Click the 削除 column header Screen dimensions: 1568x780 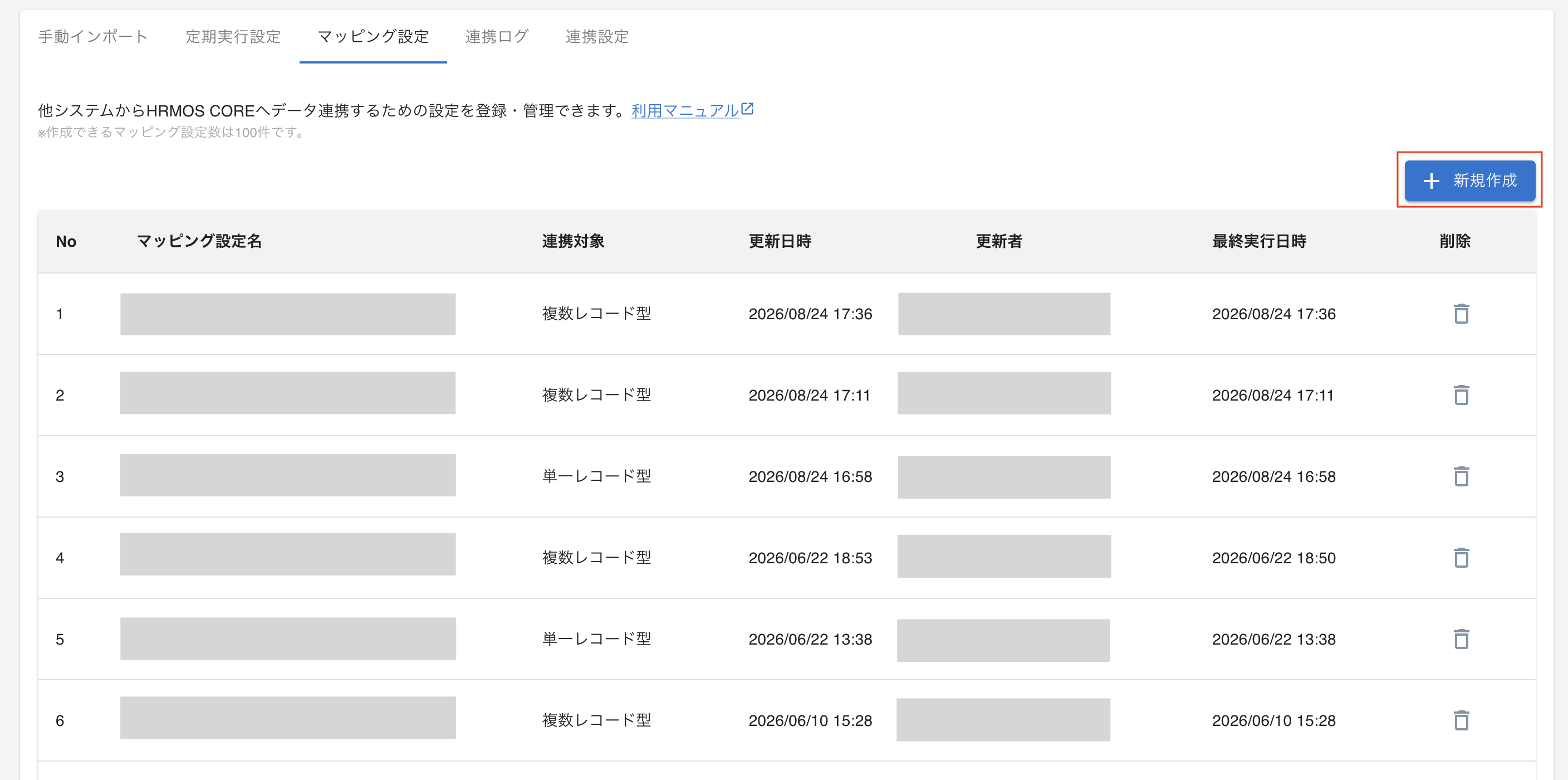[1455, 241]
